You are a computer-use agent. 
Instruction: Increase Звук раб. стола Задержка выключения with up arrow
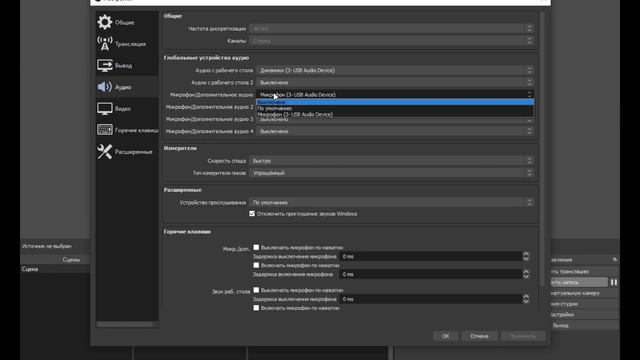click(526, 297)
